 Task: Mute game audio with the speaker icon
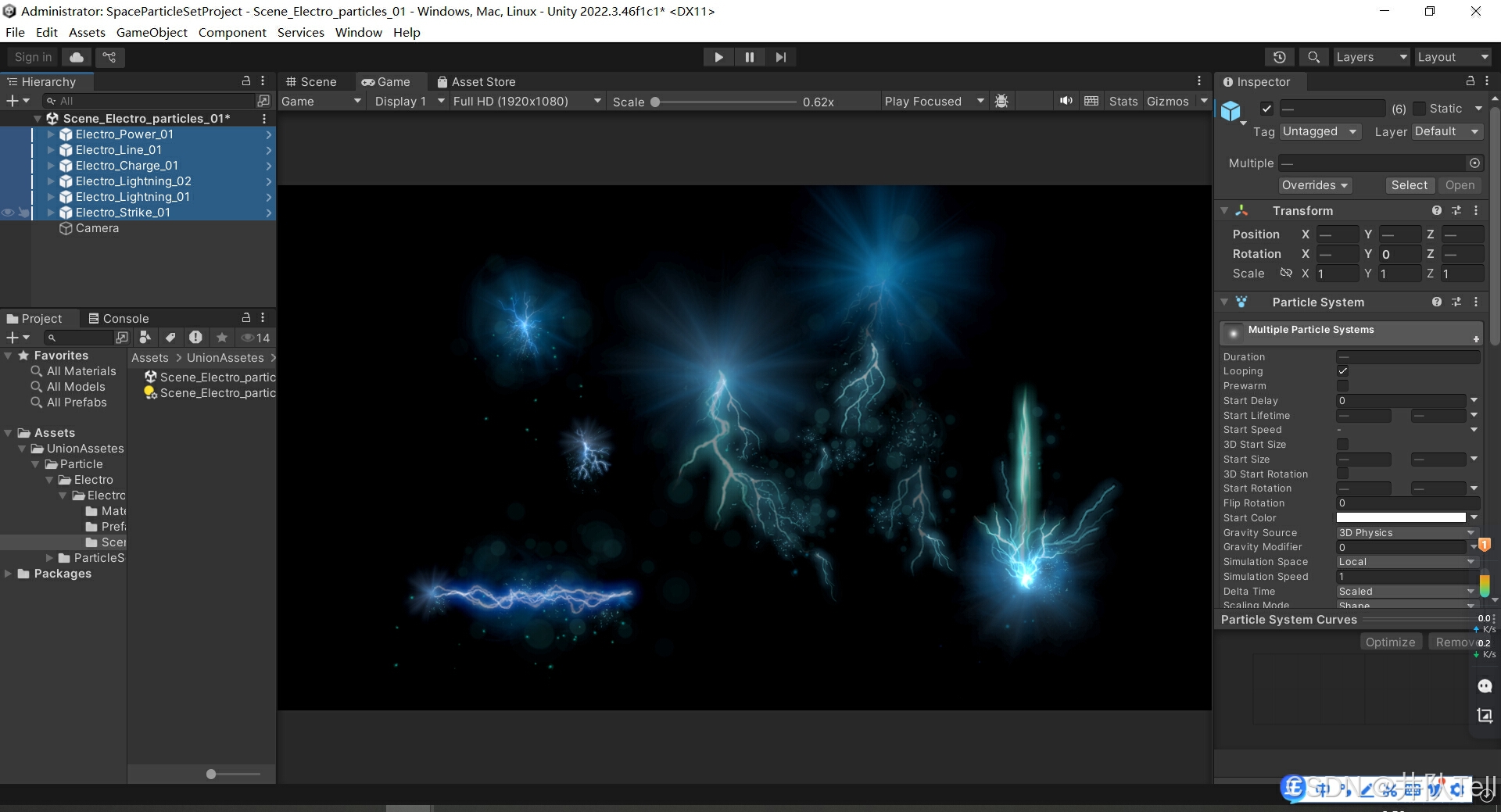point(1066,101)
